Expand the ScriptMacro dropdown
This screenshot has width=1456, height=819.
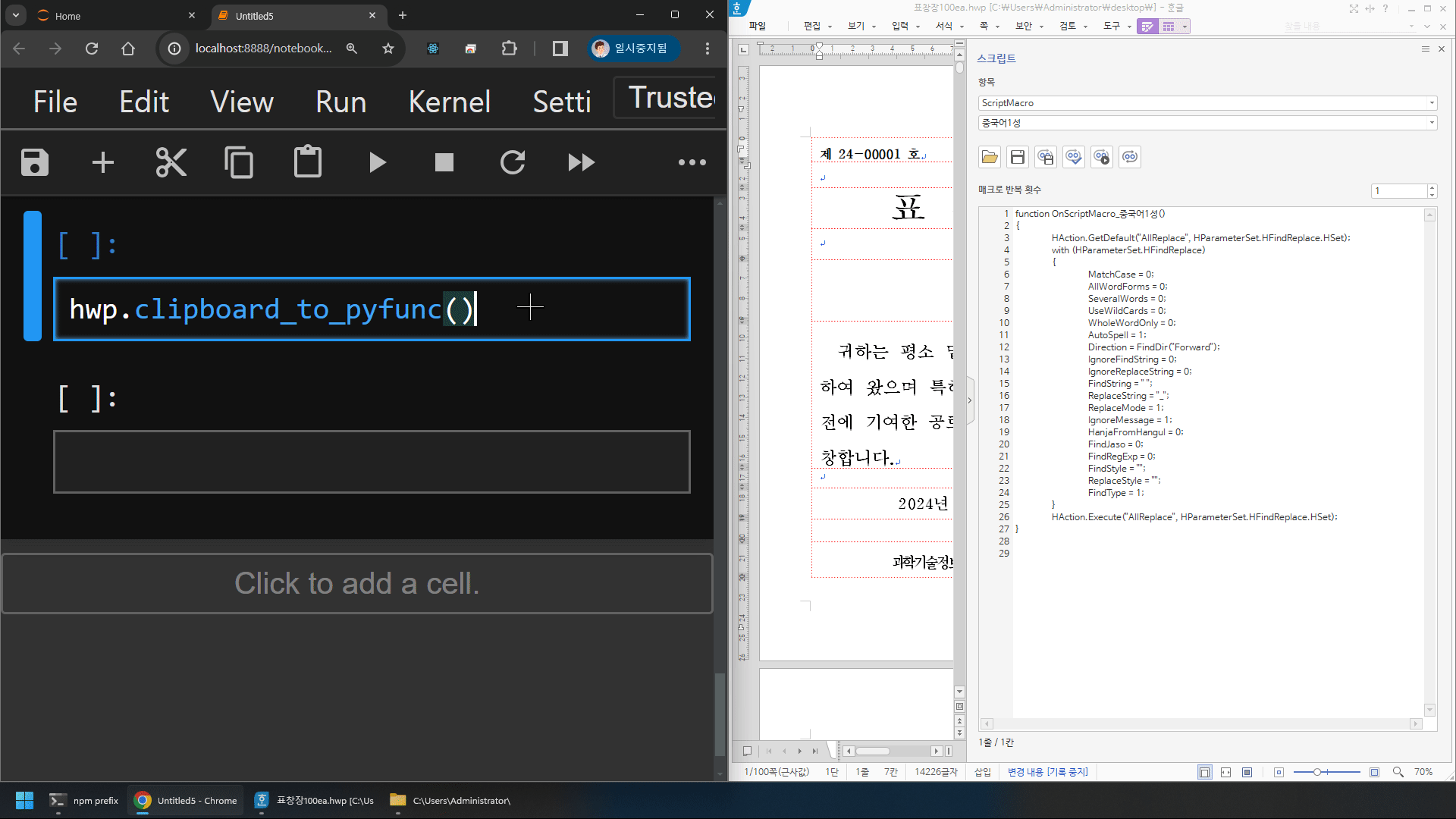(1432, 103)
